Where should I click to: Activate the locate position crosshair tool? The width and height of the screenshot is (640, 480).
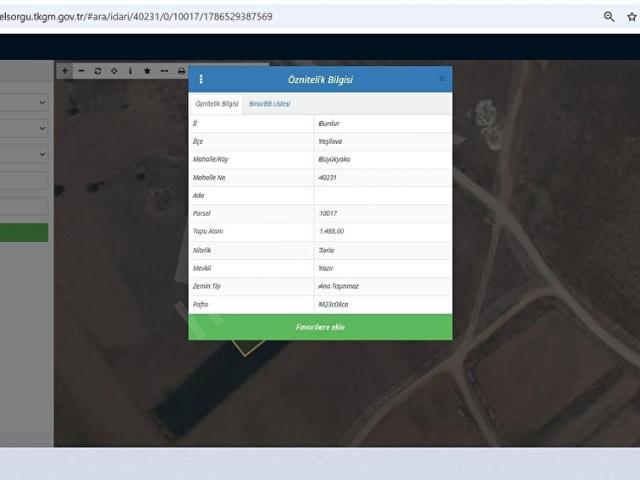point(114,71)
